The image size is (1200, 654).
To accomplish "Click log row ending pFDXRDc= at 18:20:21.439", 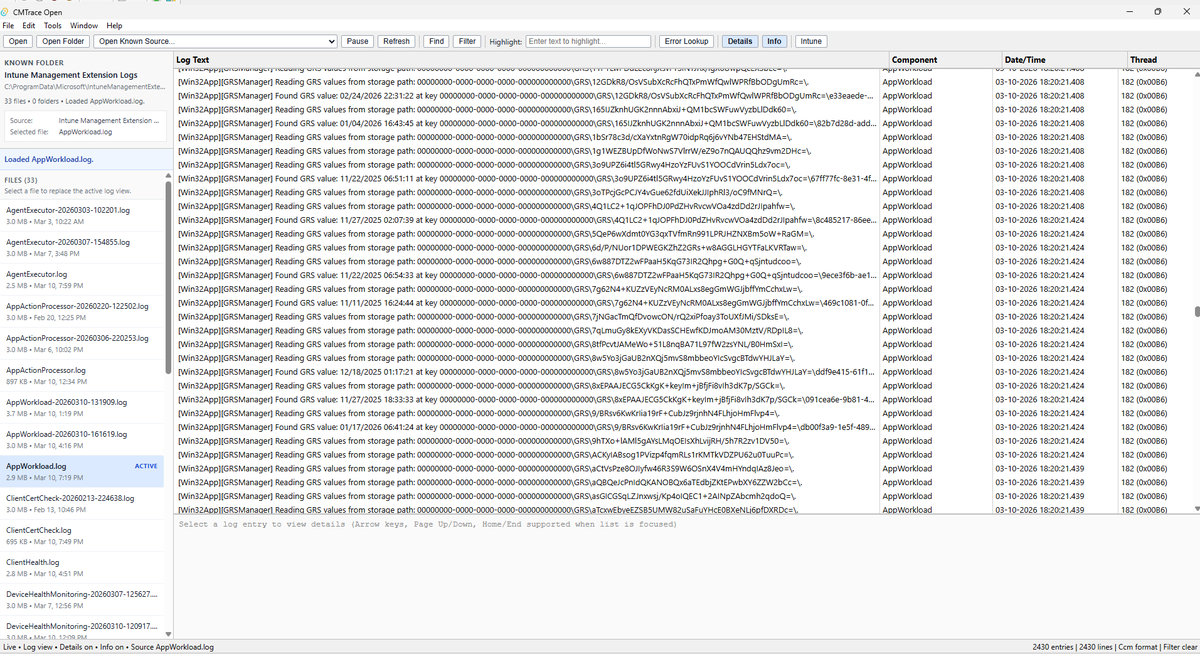I will click(x=683, y=509).
